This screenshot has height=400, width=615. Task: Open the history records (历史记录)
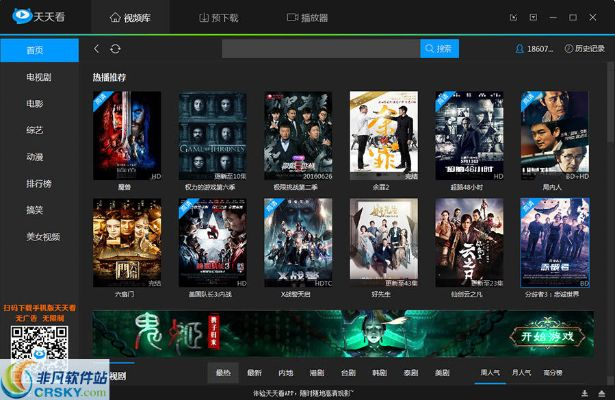pos(583,48)
